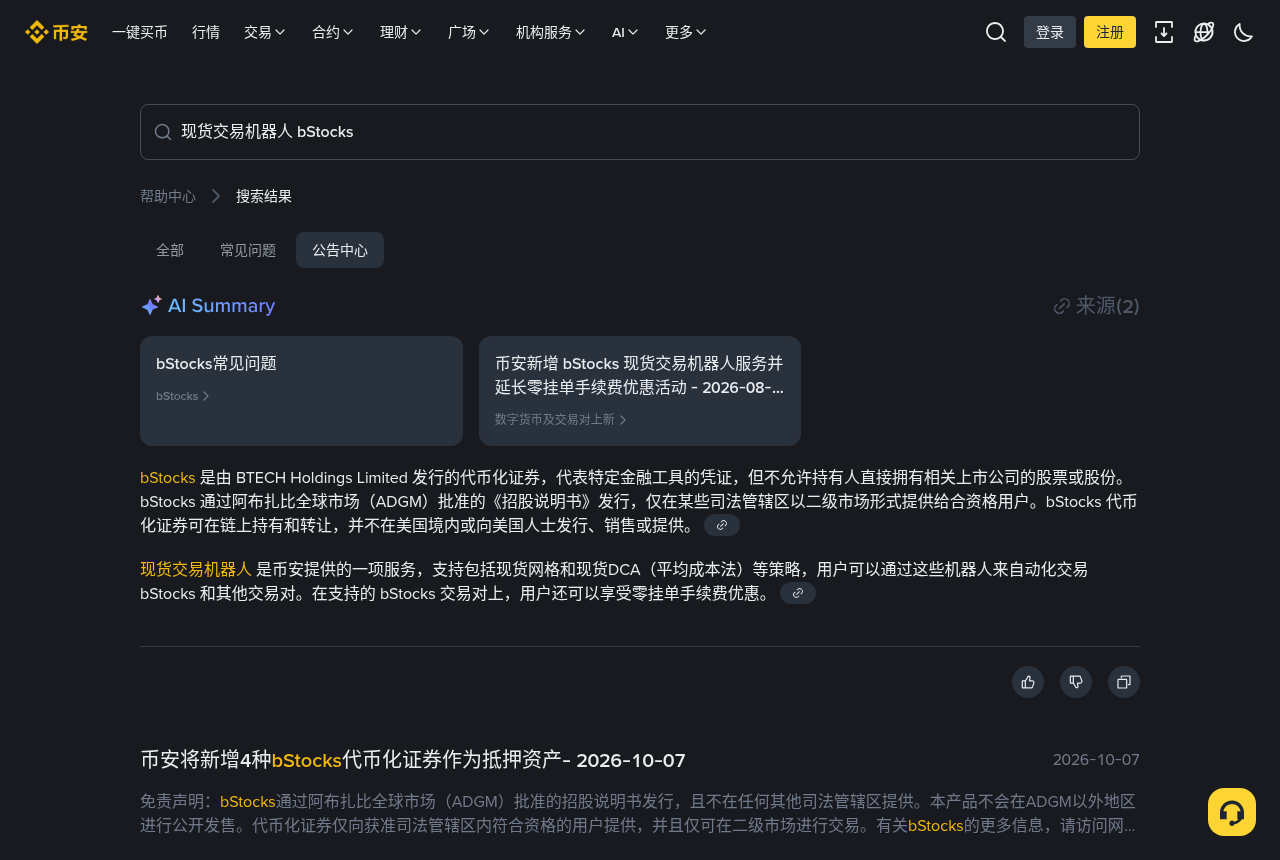The height and width of the screenshot is (860, 1280).
Task: Click the thumbs down feedback icon
Action: pyautogui.click(x=1076, y=682)
